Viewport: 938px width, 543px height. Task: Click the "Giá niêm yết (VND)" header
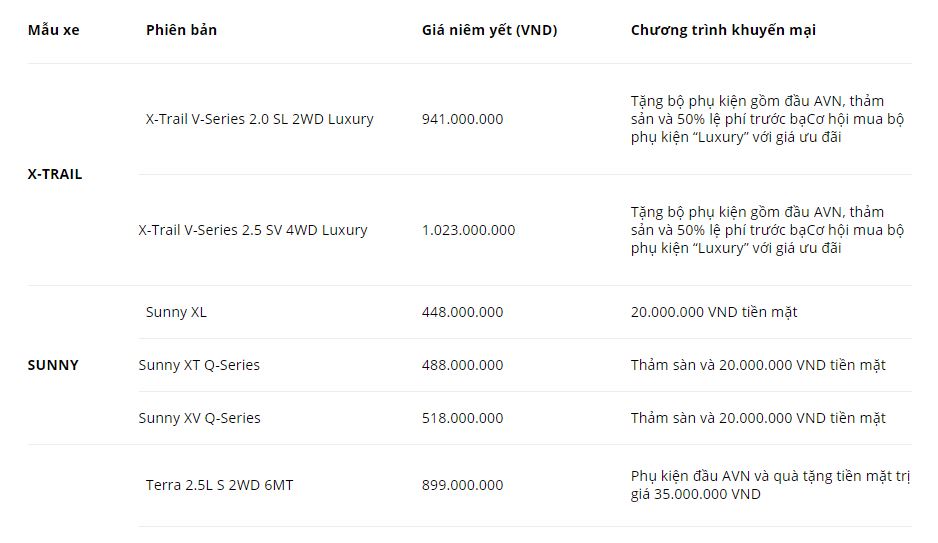click(489, 30)
